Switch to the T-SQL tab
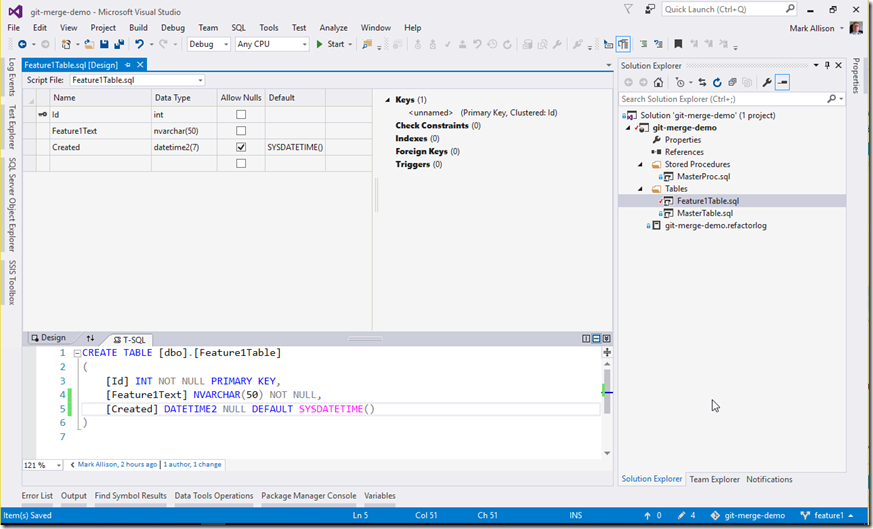The width and height of the screenshot is (873, 529). [129, 339]
